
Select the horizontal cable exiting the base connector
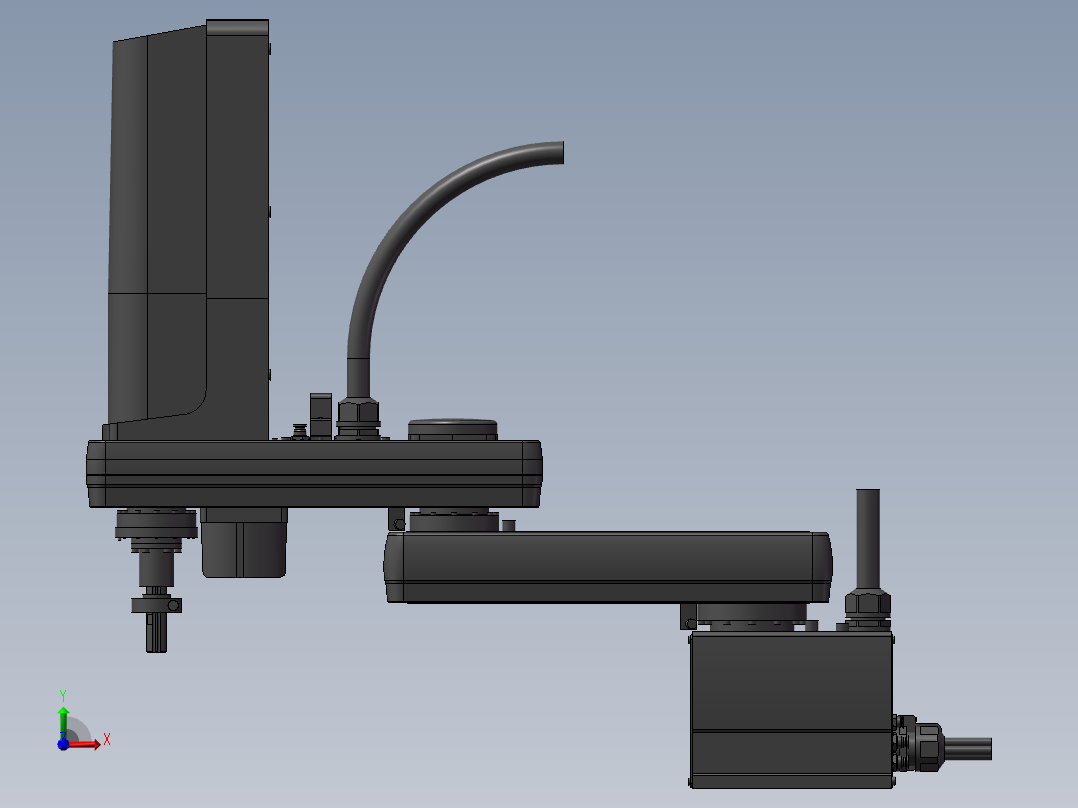(x=968, y=748)
